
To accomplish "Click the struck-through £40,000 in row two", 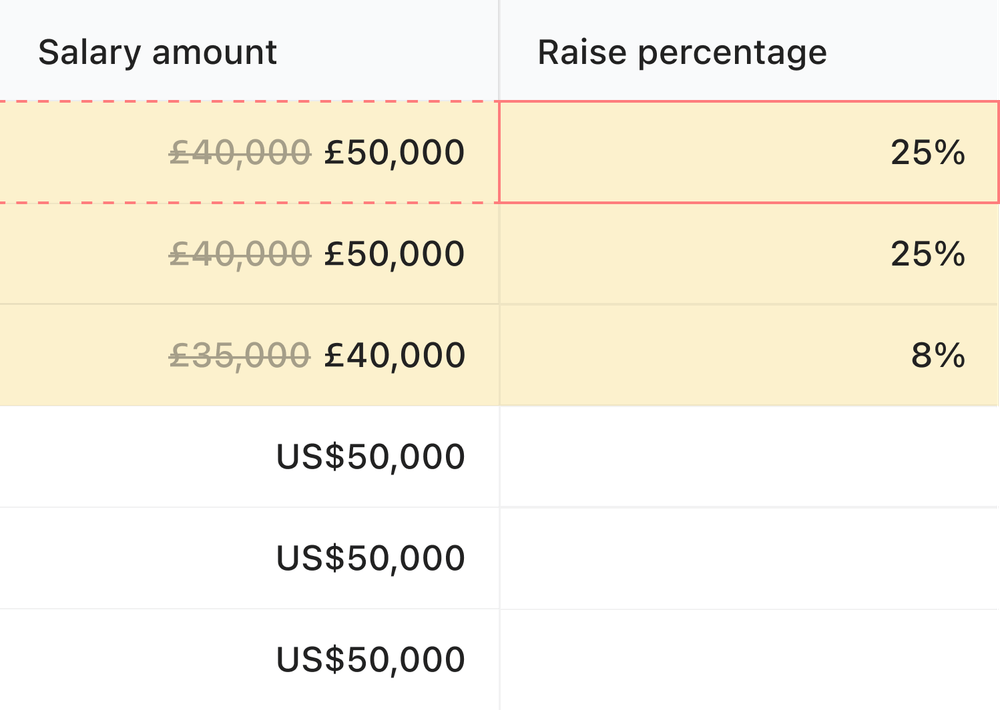I will pyautogui.click(x=240, y=254).
